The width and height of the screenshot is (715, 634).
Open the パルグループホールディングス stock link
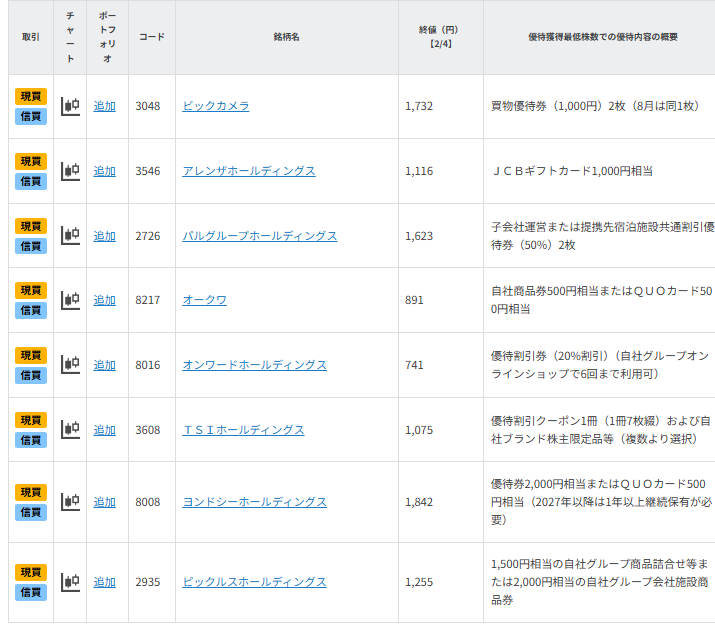pos(260,236)
